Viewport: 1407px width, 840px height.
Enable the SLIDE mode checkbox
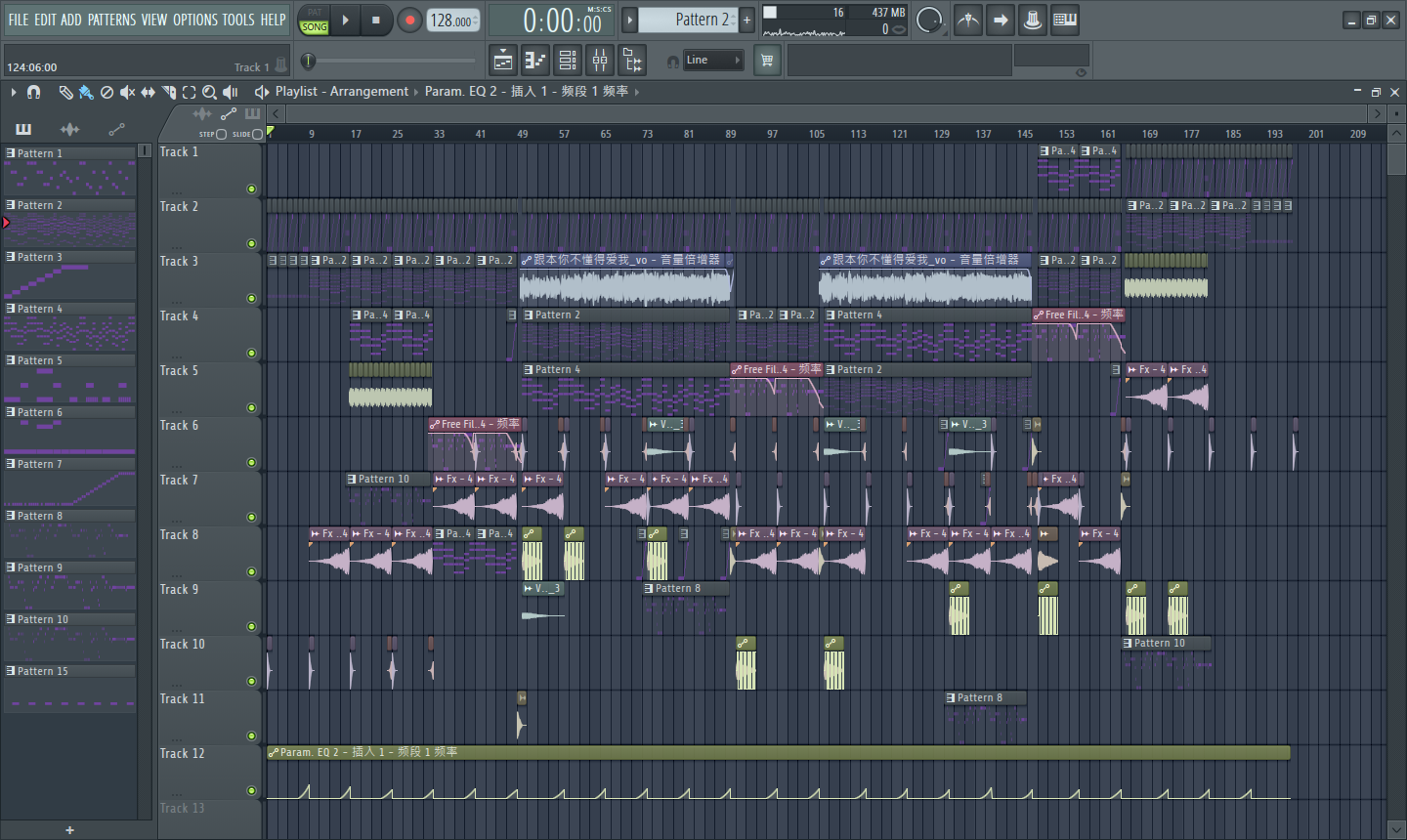coord(257,134)
